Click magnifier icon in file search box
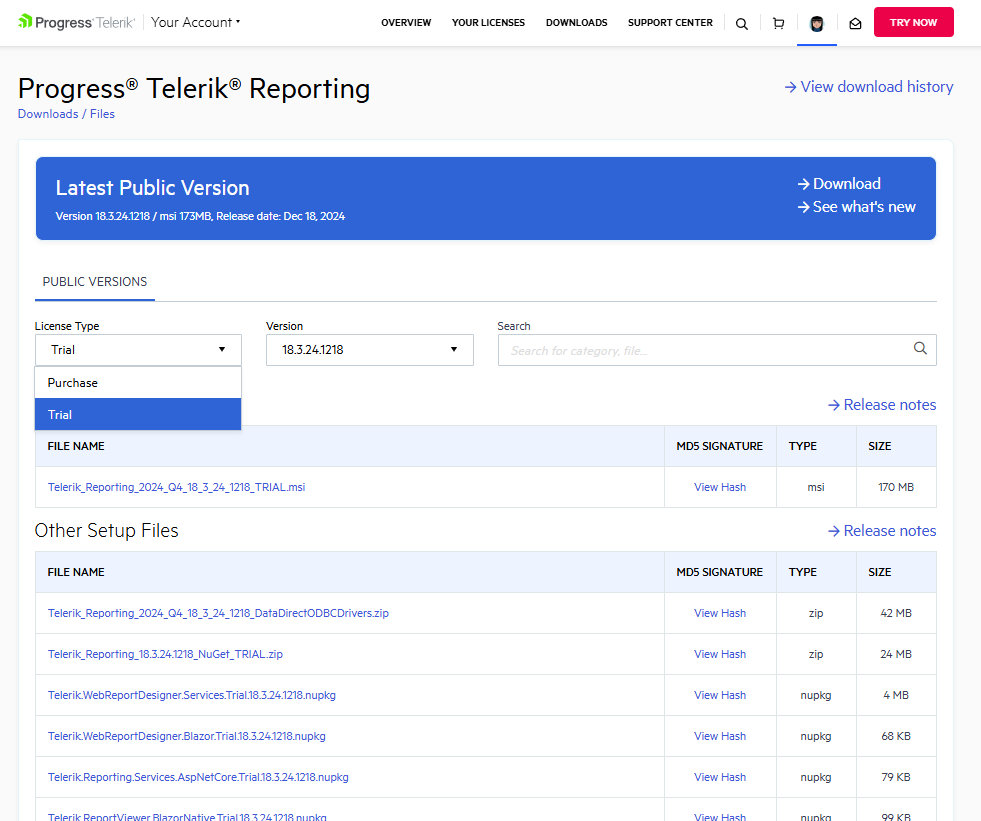 [x=920, y=349]
